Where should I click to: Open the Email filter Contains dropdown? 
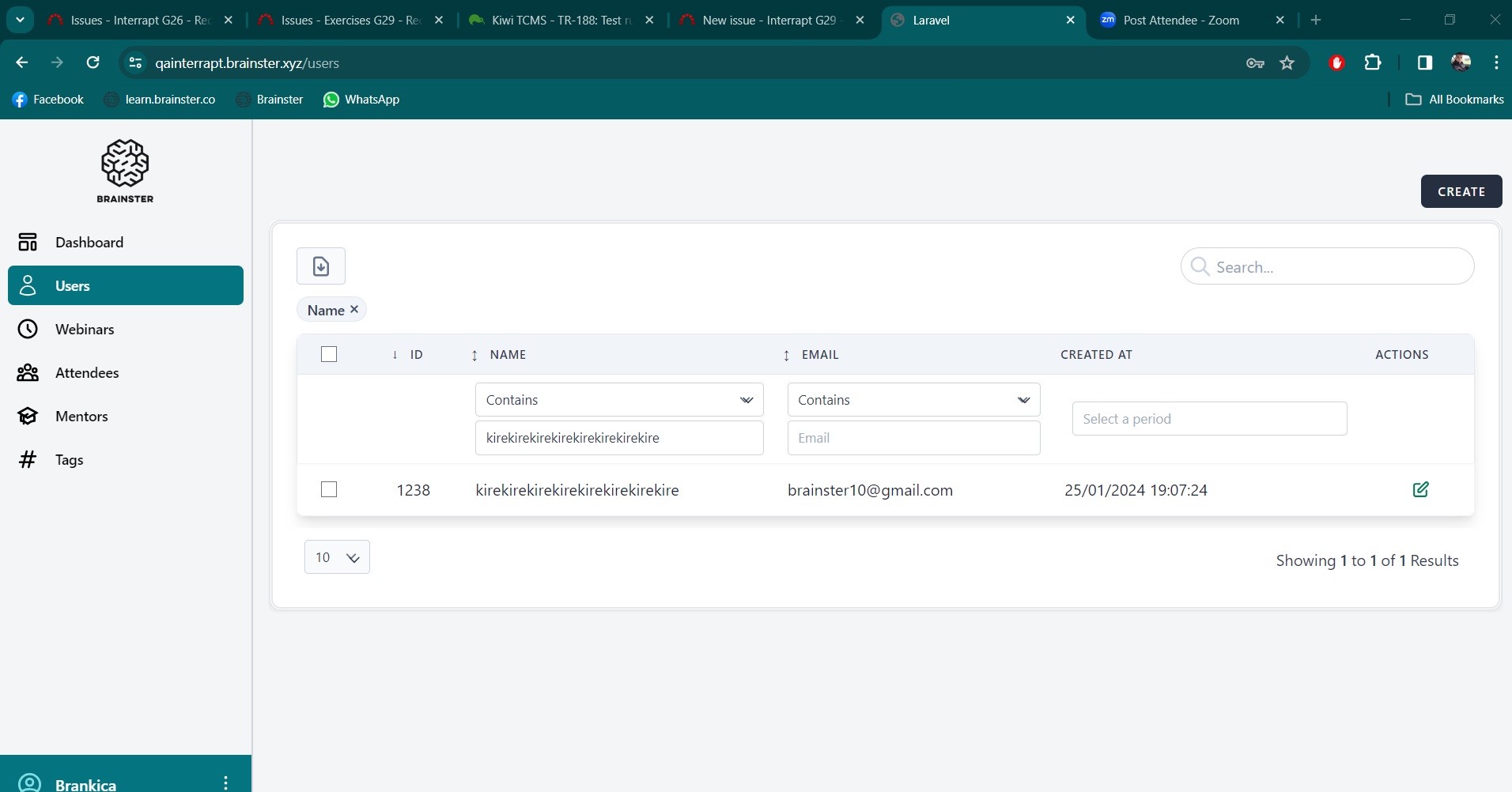pyautogui.click(x=913, y=400)
